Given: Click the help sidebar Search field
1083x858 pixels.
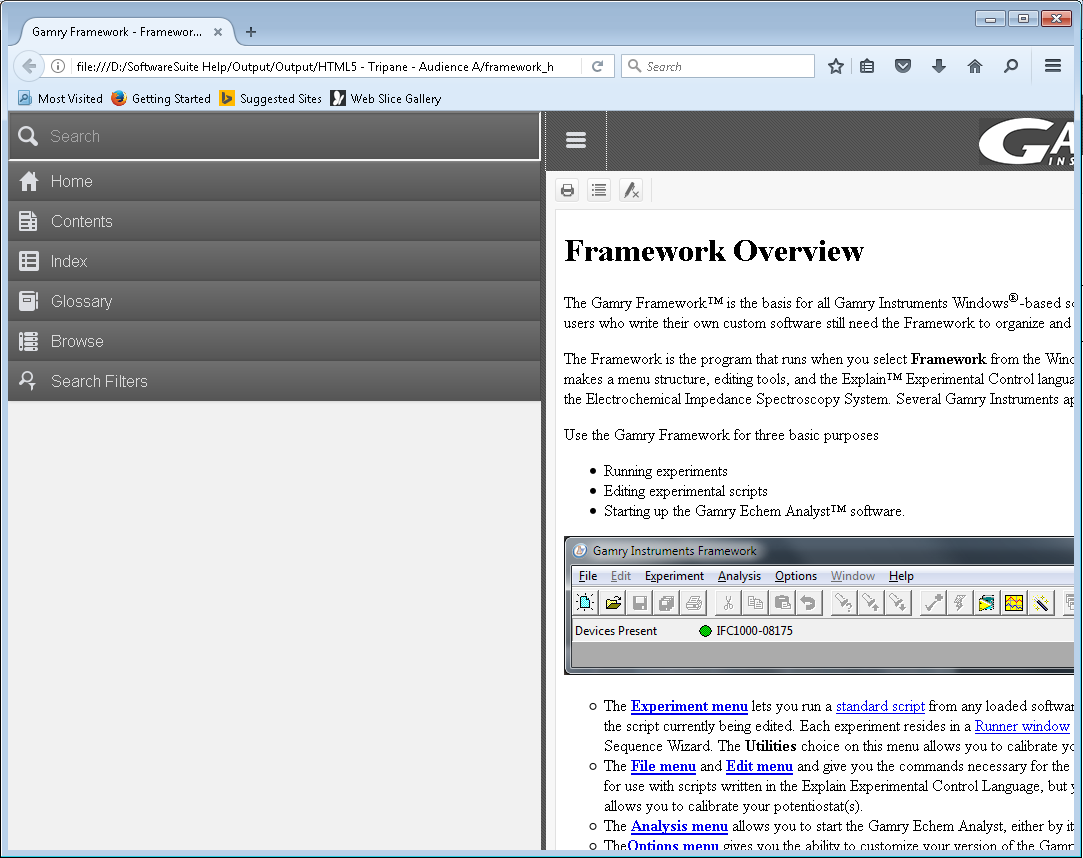Looking at the screenshot, I should (275, 136).
